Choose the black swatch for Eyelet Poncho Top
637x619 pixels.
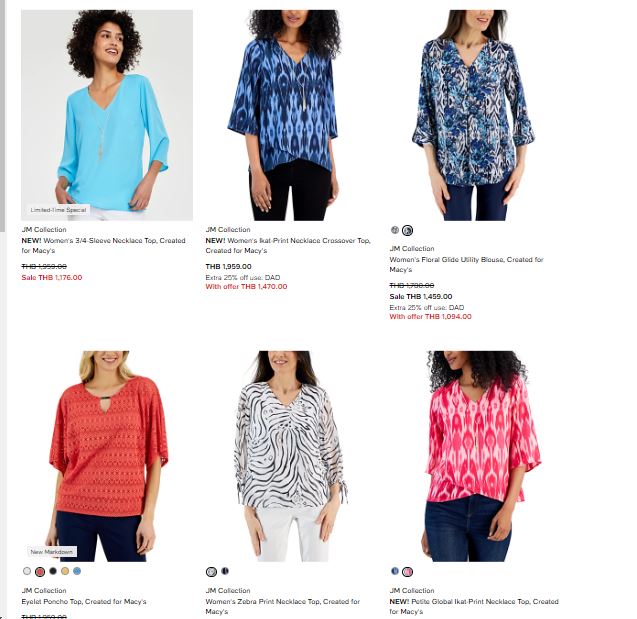tap(53, 571)
